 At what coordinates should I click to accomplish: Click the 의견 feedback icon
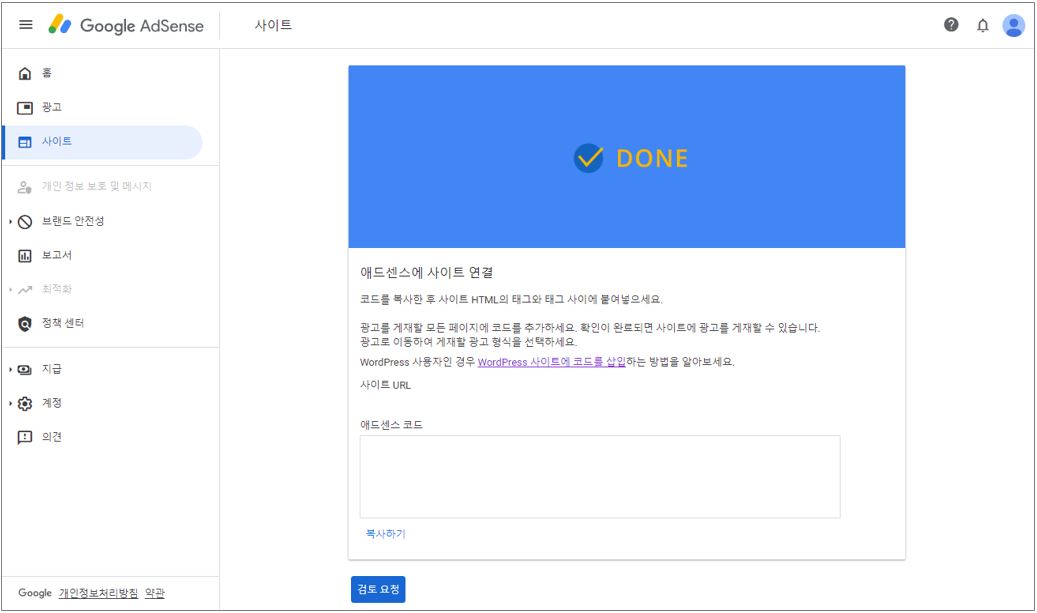26,438
